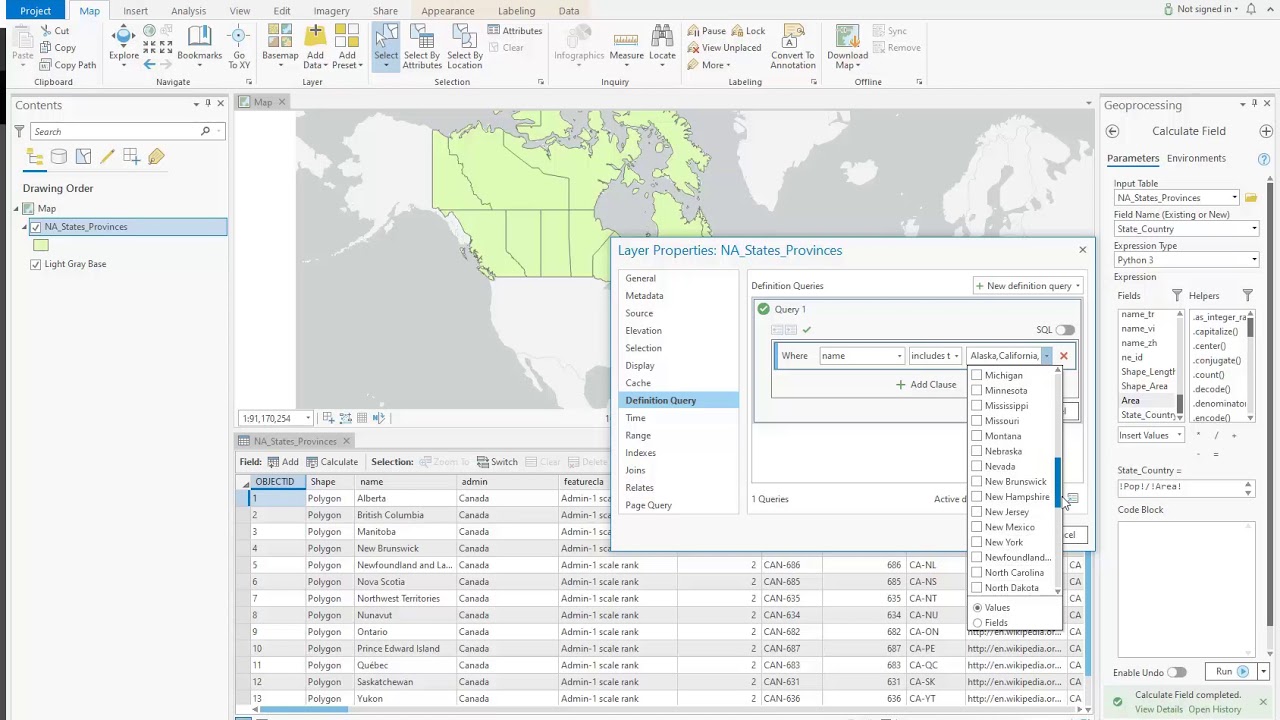This screenshot has width=1280, height=720.
Task: Switch to the Environments tab
Action: 1196,158
